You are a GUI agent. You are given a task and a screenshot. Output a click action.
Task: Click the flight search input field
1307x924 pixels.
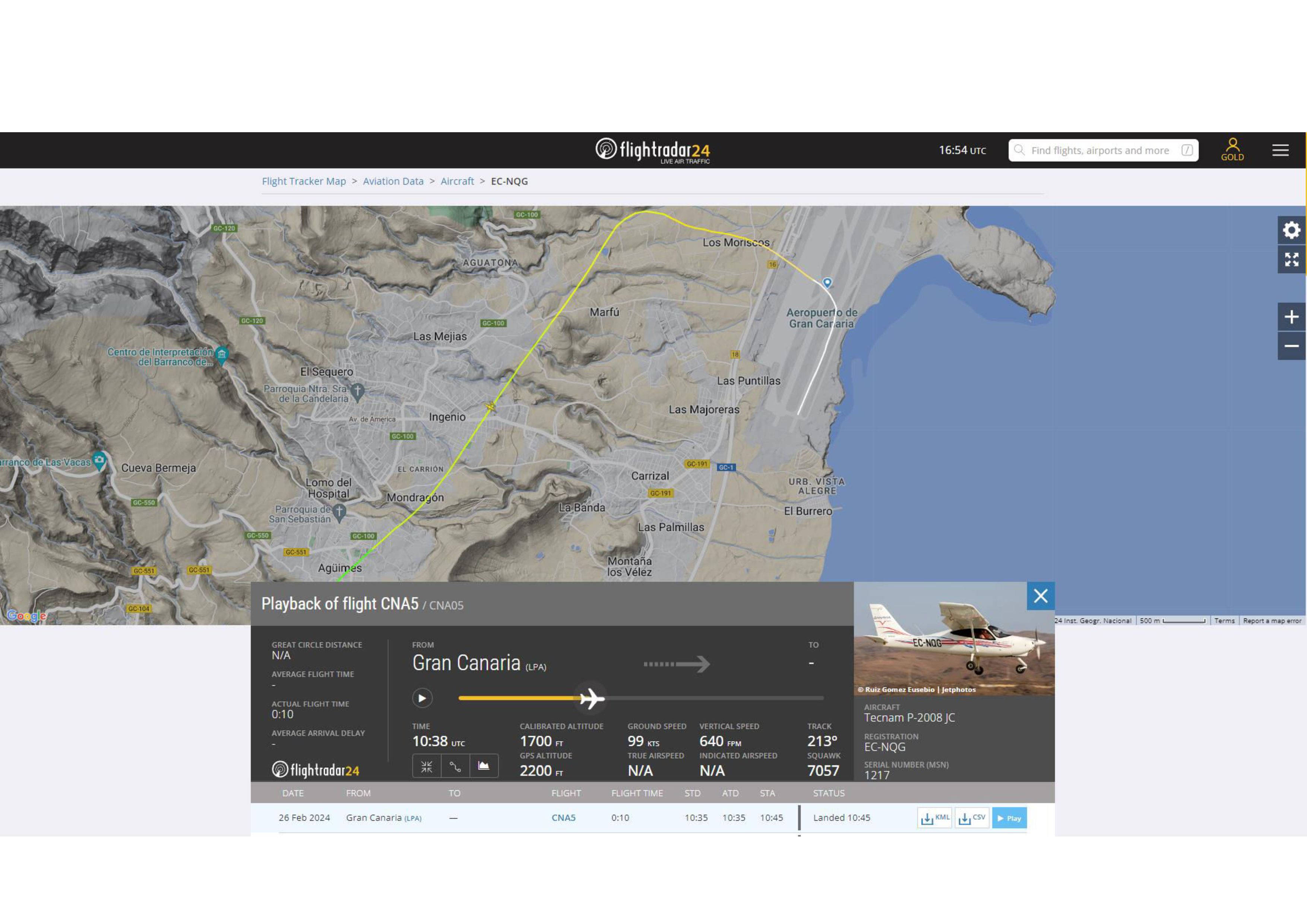(x=1099, y=150)
